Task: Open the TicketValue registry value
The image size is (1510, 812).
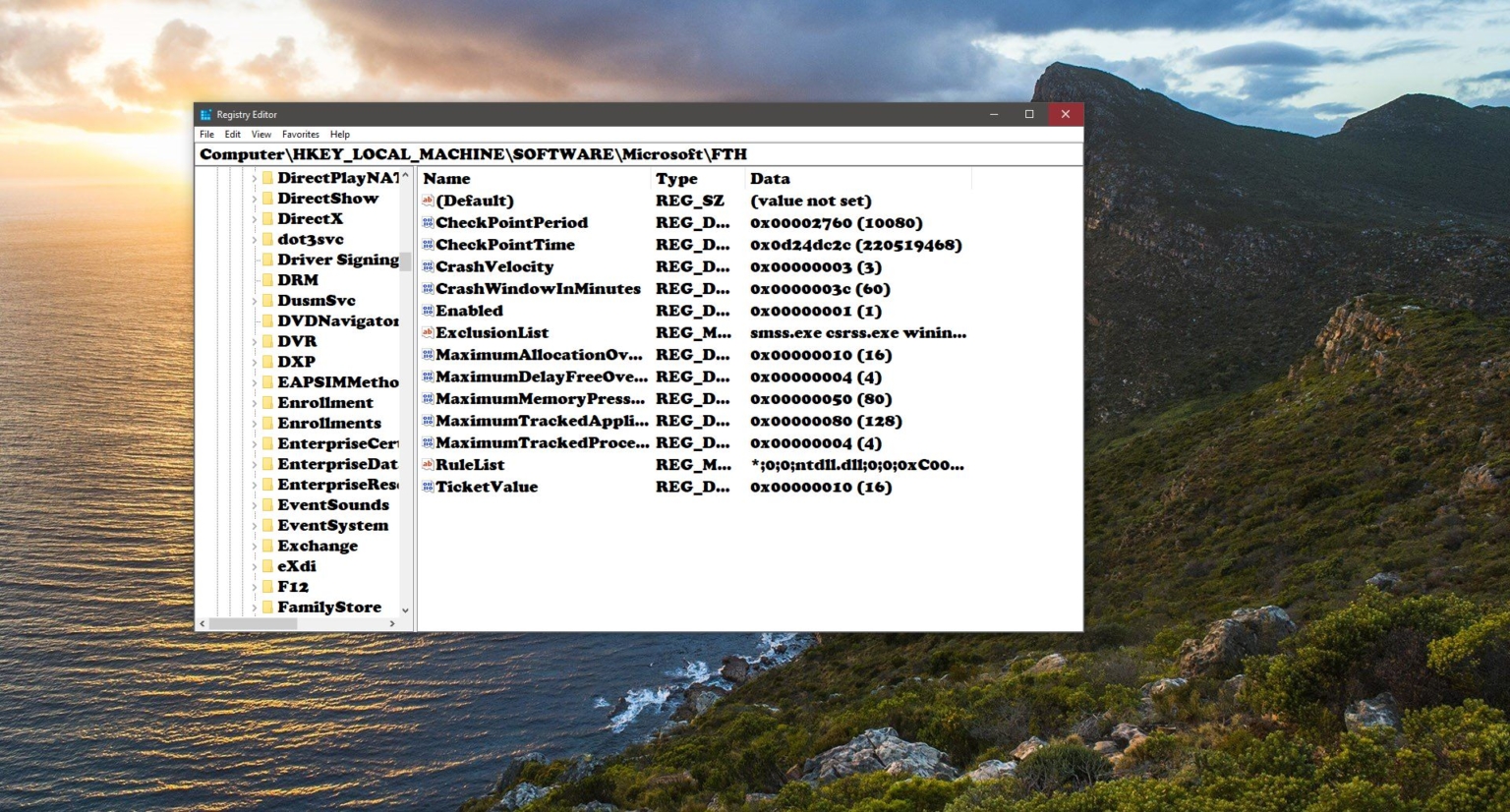Action: (488, 487)
